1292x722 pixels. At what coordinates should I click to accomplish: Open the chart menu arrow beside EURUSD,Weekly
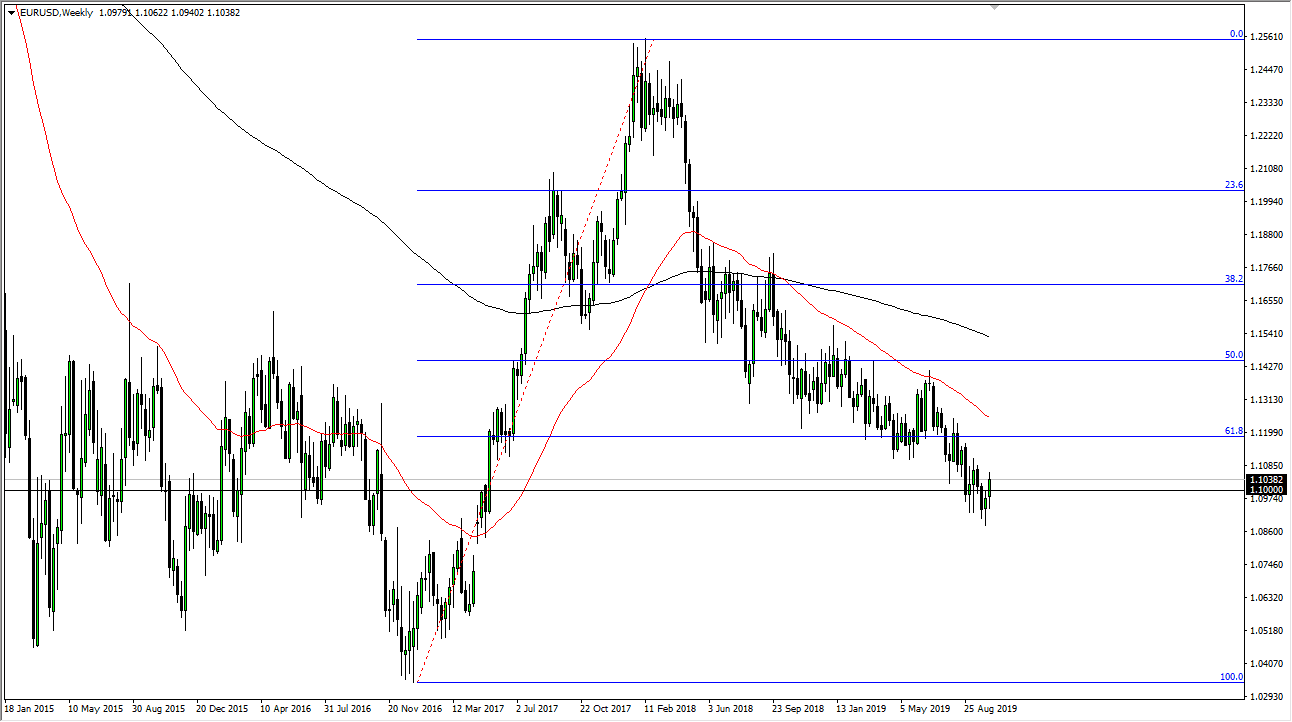click(x=11, y=12)
